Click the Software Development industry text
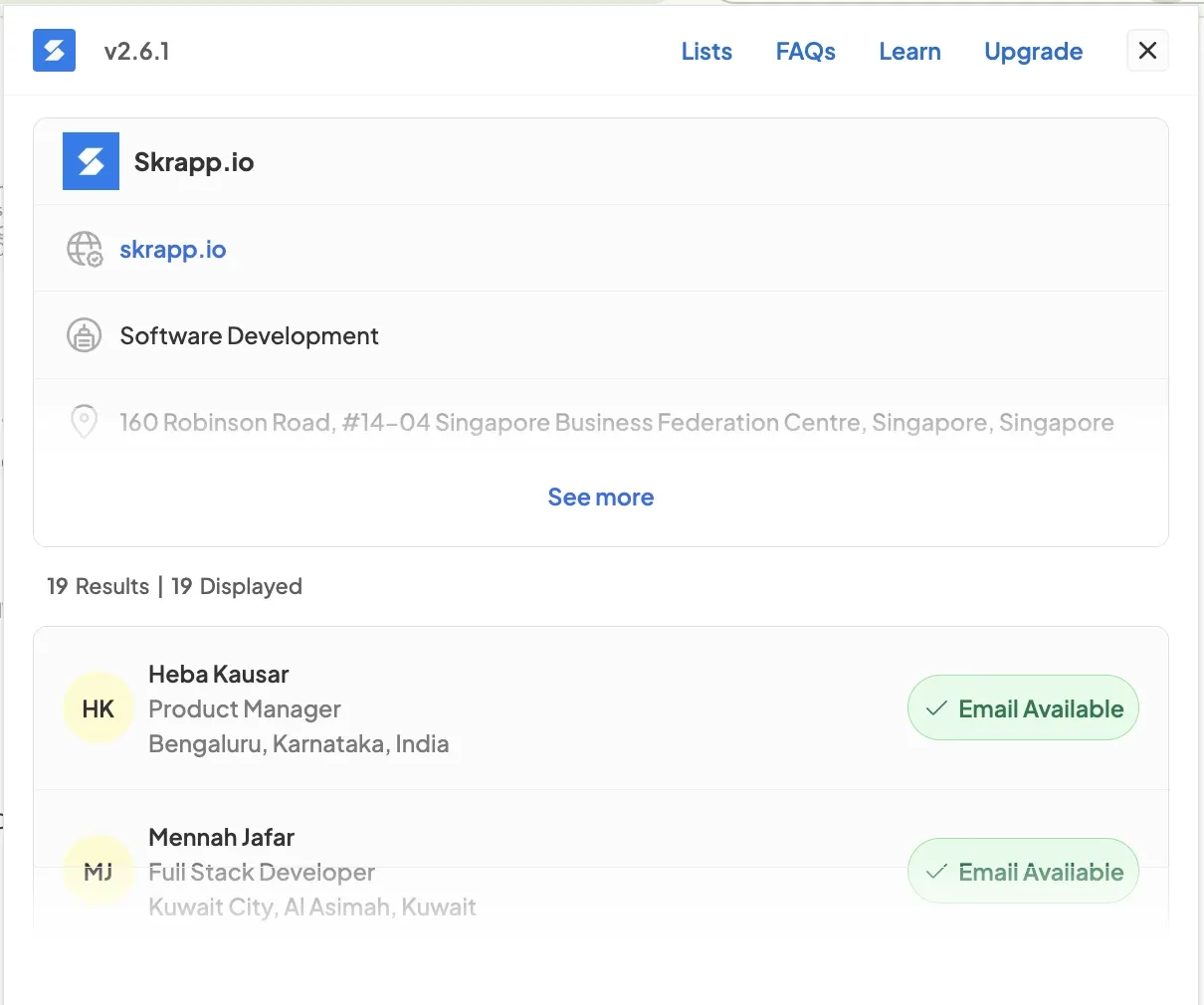The width and height of the screenshot is (1204, 1005). (249, 336)
